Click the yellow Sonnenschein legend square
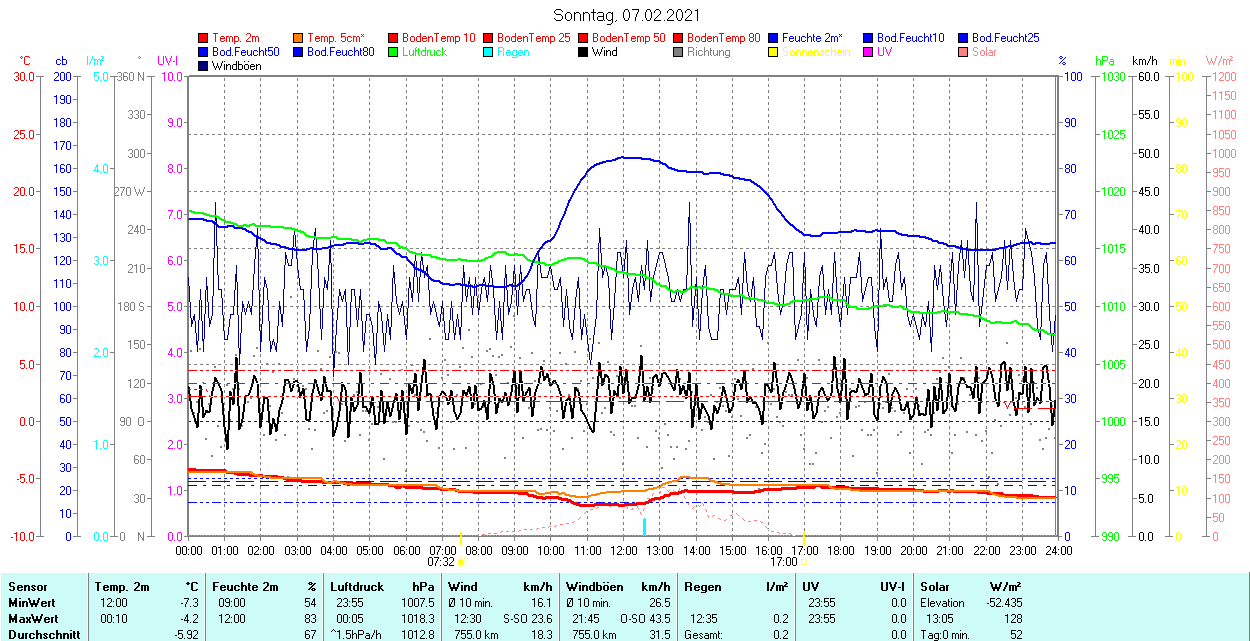The width and height of the screenshot is (1250, 641). (774, 52)
